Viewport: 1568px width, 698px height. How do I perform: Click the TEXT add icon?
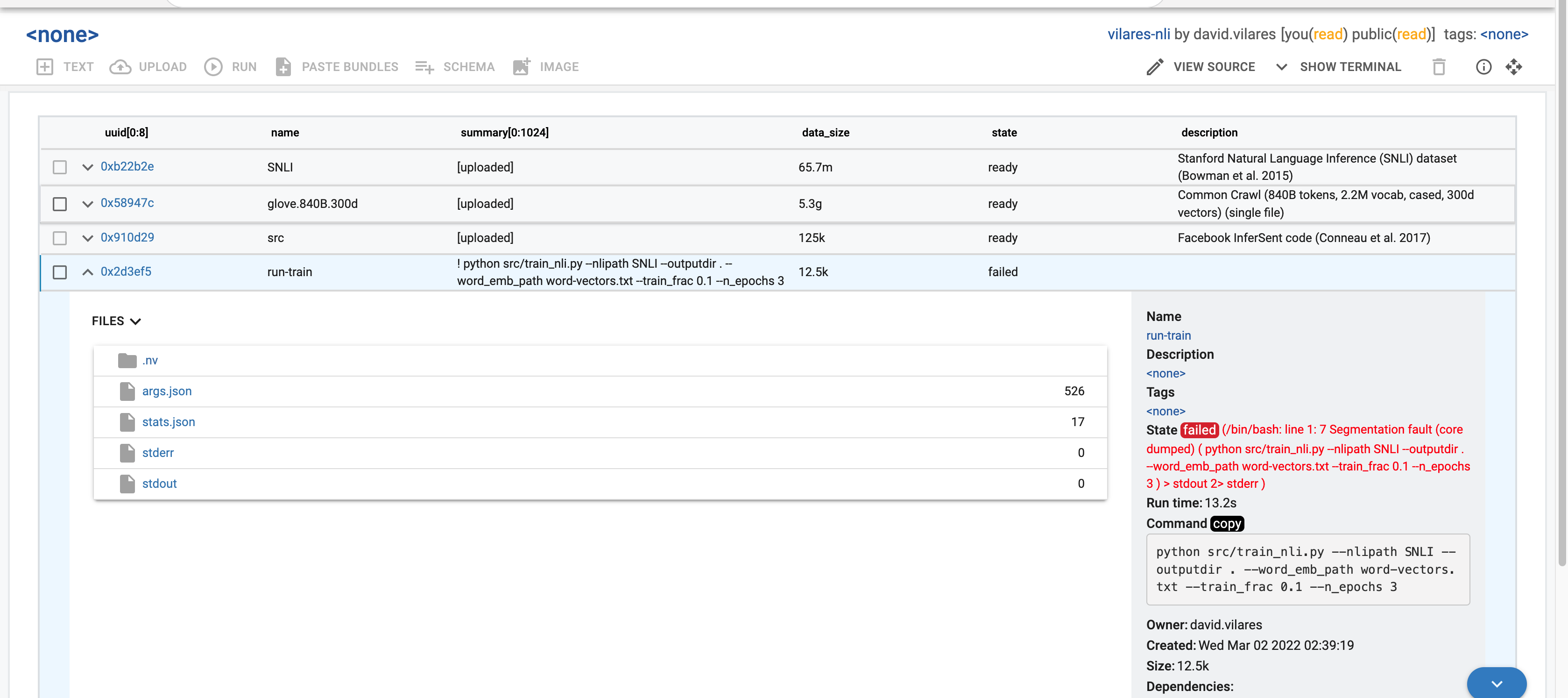click(44, 67)
